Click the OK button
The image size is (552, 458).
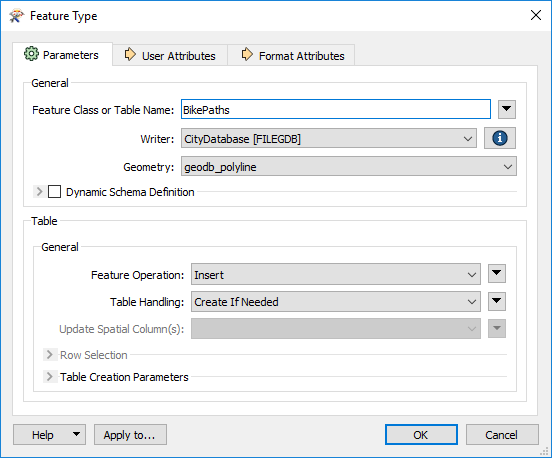[x=421, y=435]
